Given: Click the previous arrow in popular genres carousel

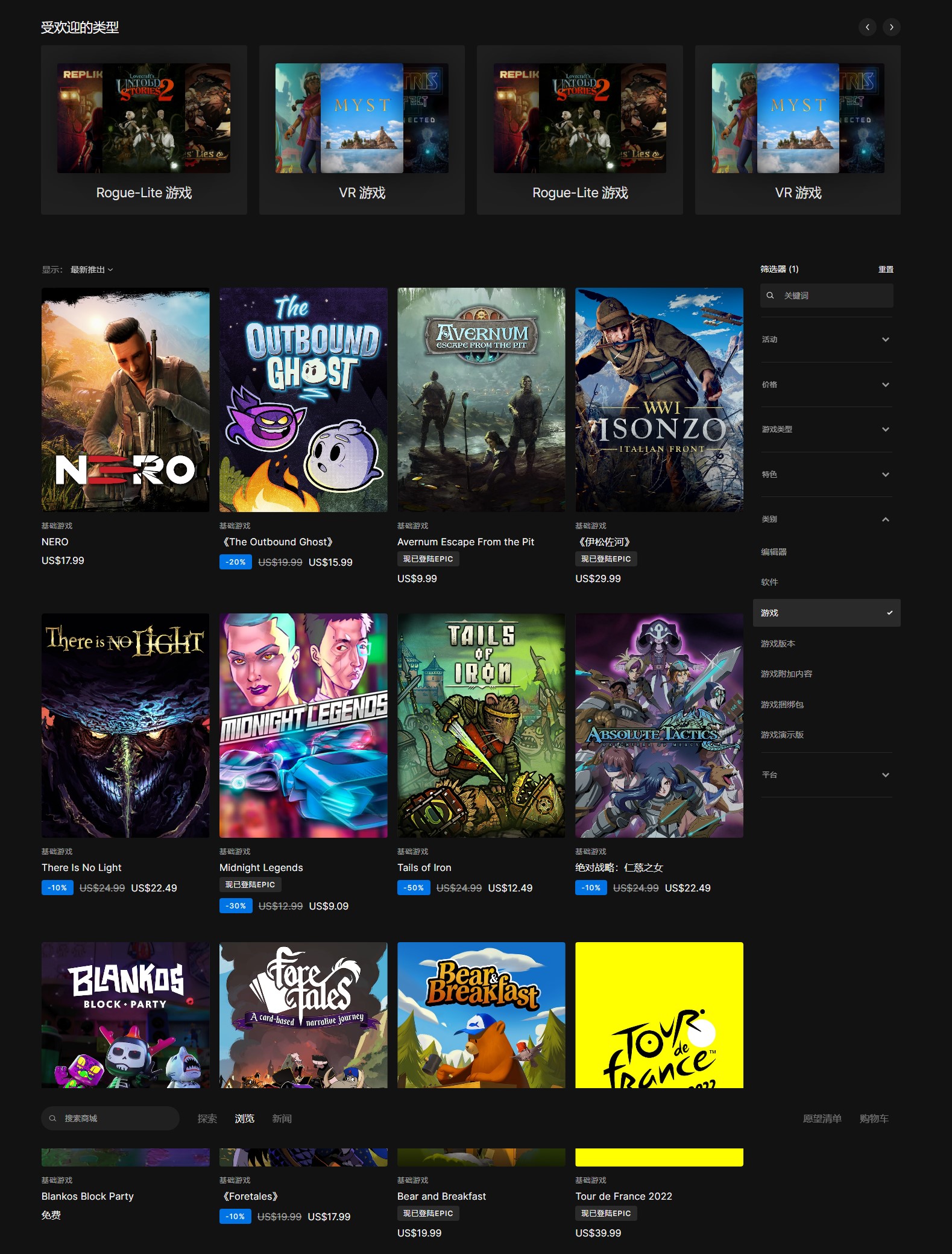Looking at the screenshot, I should point(867,27).
